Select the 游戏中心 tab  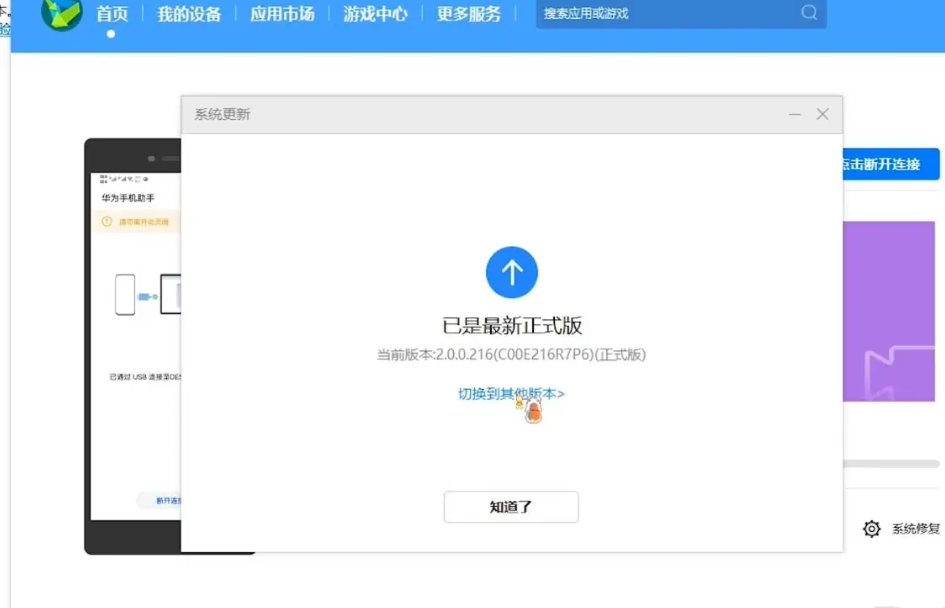click(x=375, y=14)
